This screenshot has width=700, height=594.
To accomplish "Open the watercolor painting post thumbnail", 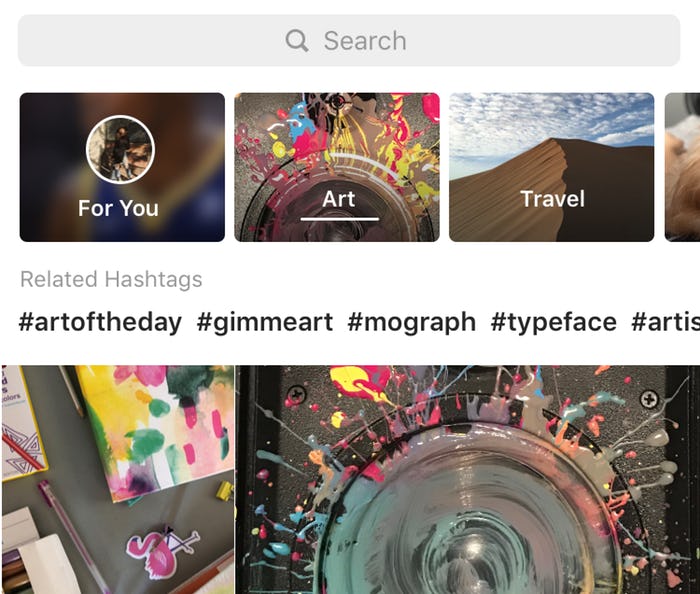I will (x=117, y=479).
